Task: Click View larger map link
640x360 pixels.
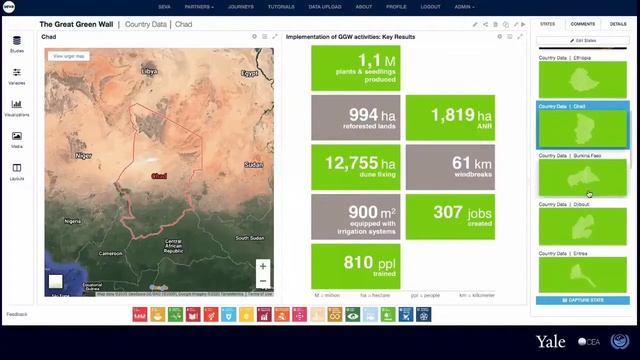Action: click(69, 56)
